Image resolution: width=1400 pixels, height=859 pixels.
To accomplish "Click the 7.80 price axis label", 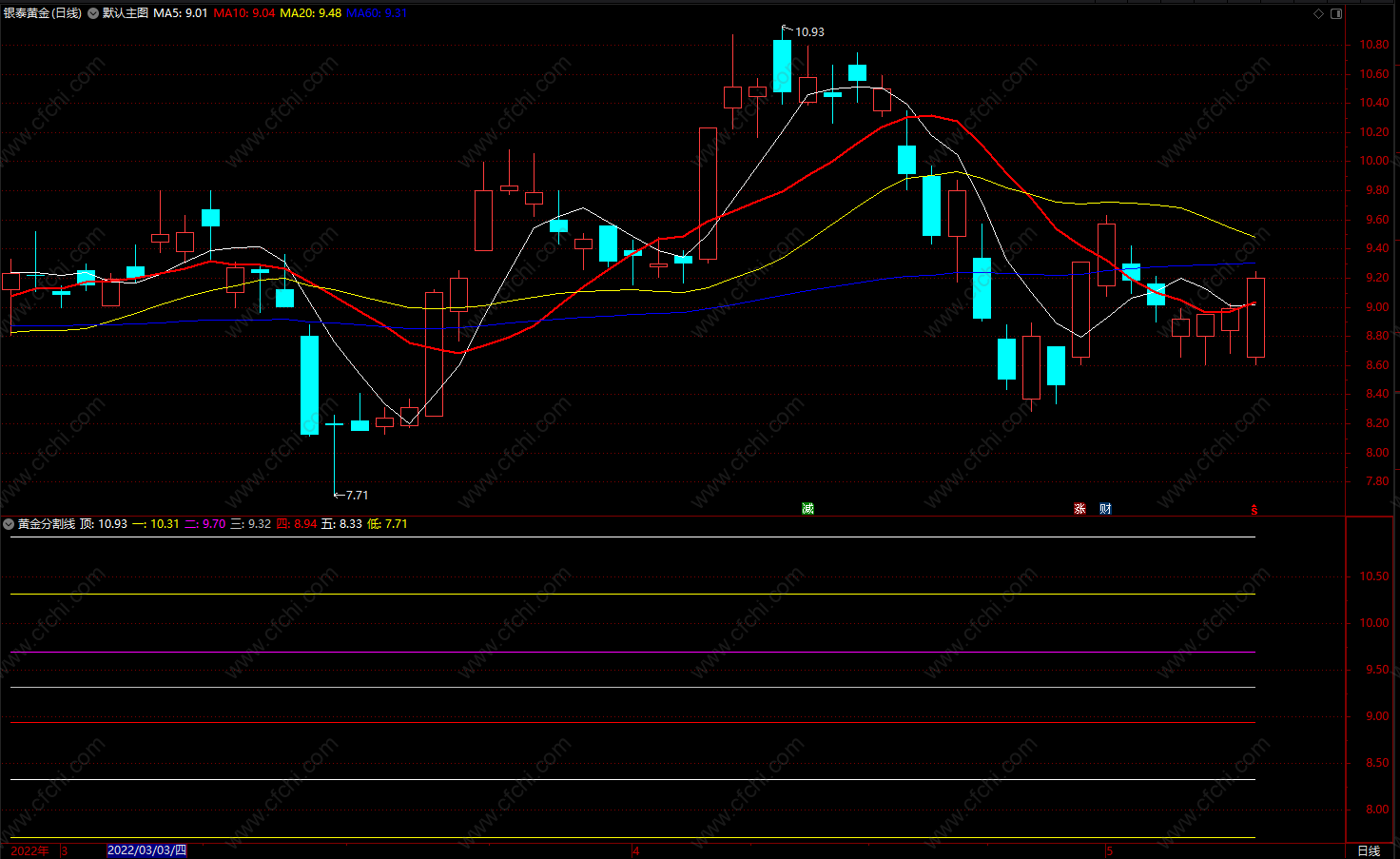I will click(1376, 482).
